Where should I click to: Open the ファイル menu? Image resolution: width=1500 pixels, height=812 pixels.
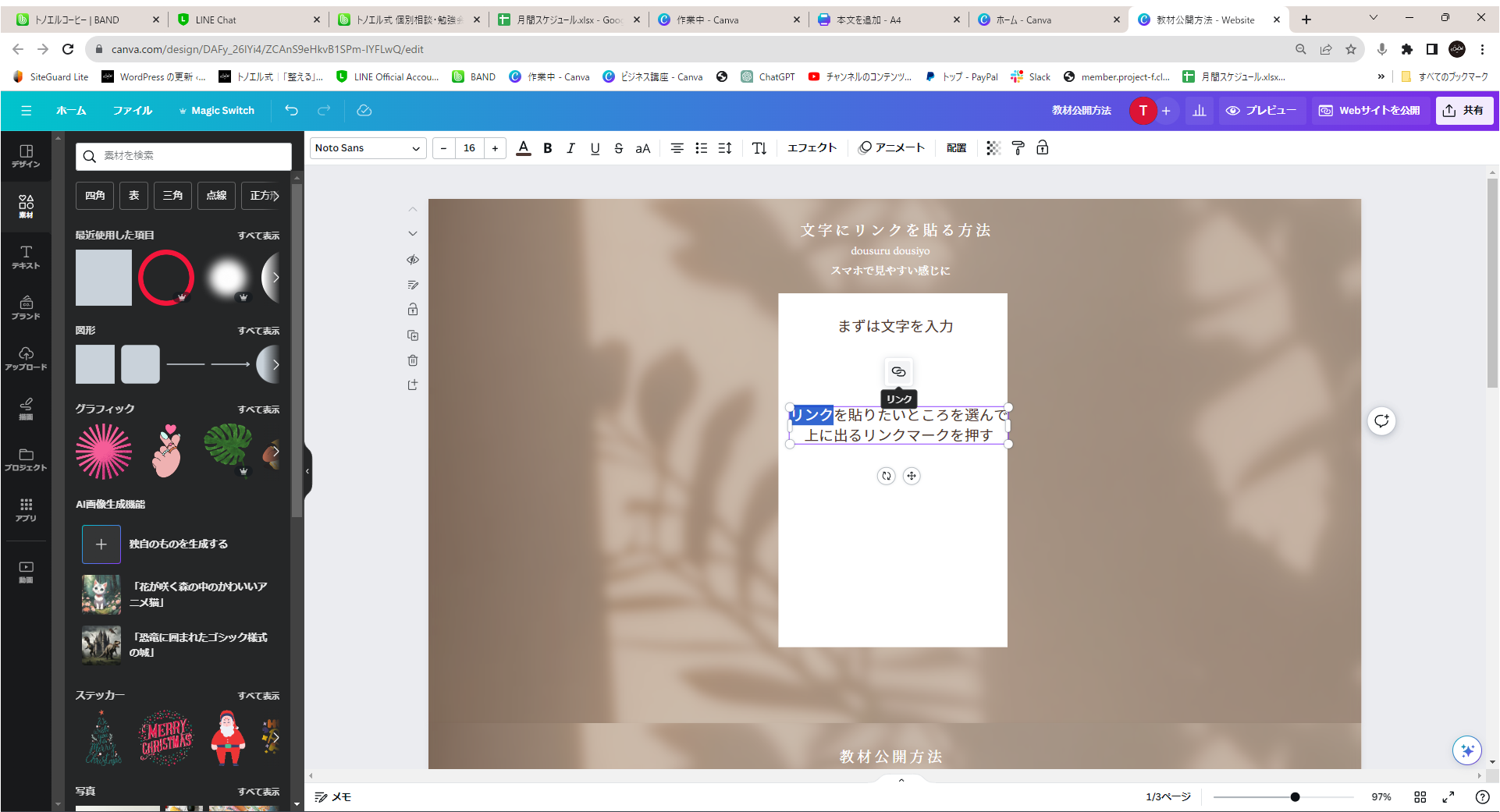pyautogui.click(x=132, y=111)
